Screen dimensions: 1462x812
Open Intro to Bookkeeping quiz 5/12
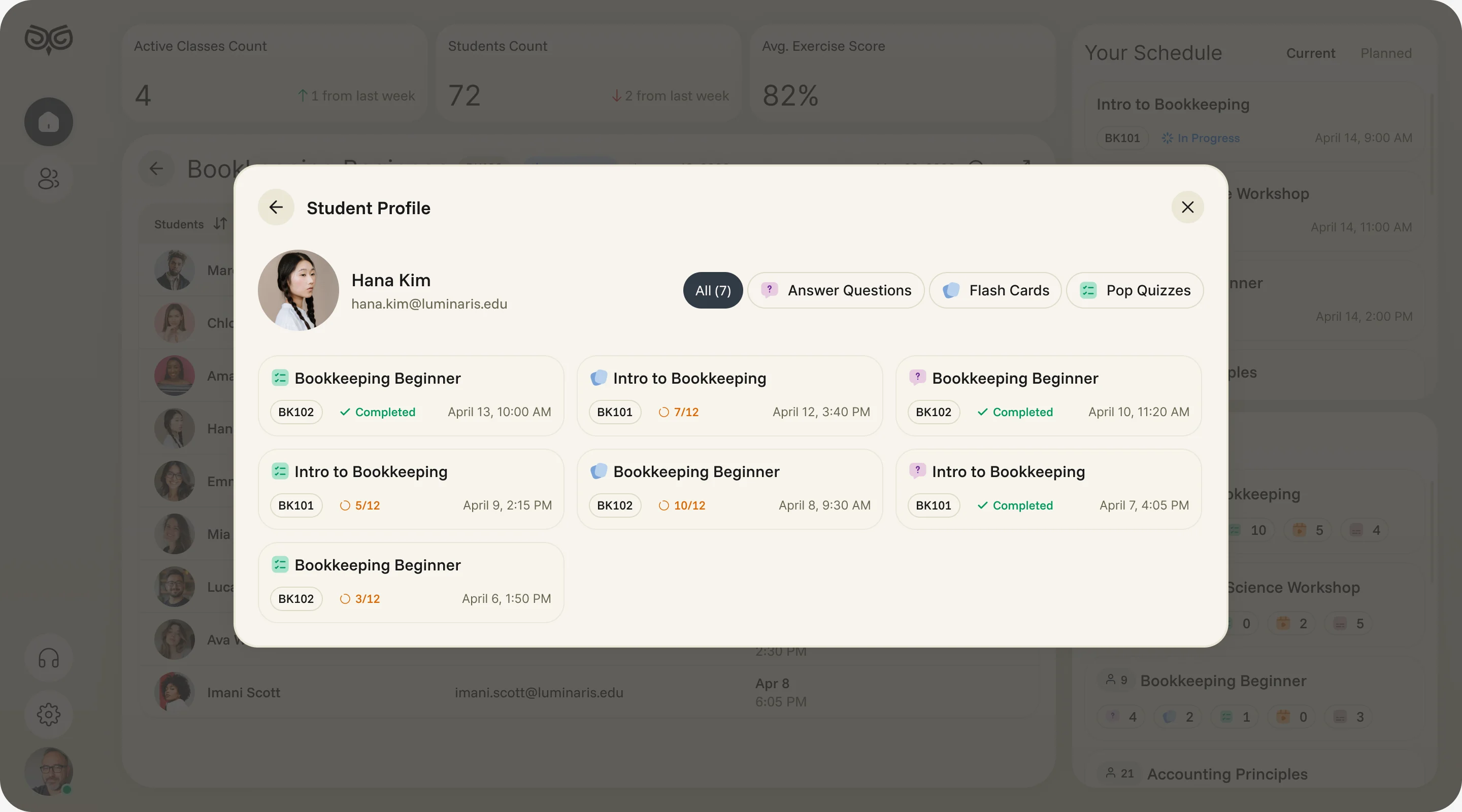tap(411, 489)
